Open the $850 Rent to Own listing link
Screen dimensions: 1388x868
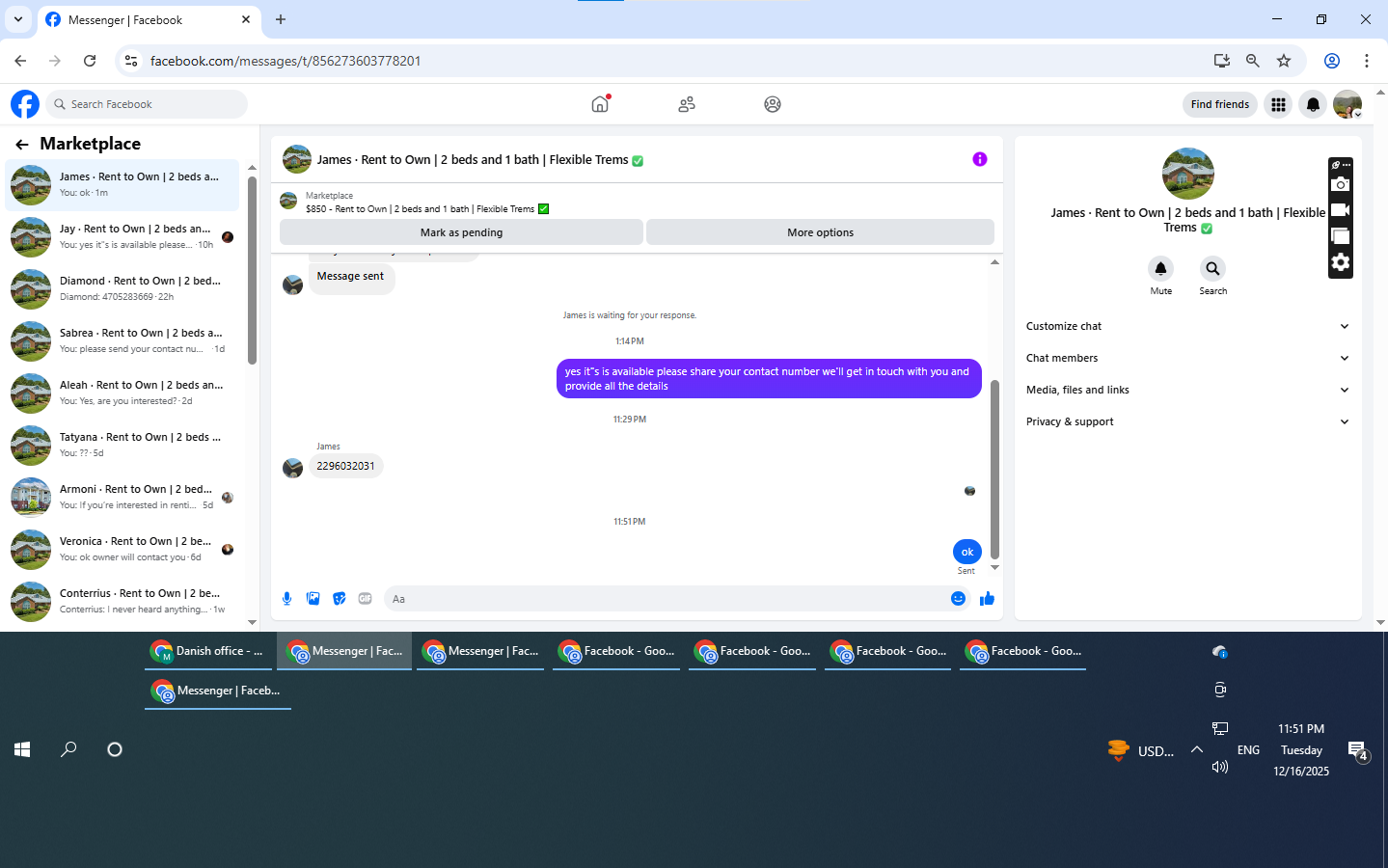(427, 209)
